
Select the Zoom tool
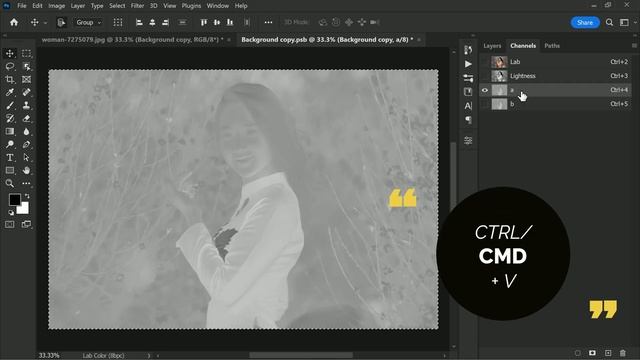click(10, 183)
